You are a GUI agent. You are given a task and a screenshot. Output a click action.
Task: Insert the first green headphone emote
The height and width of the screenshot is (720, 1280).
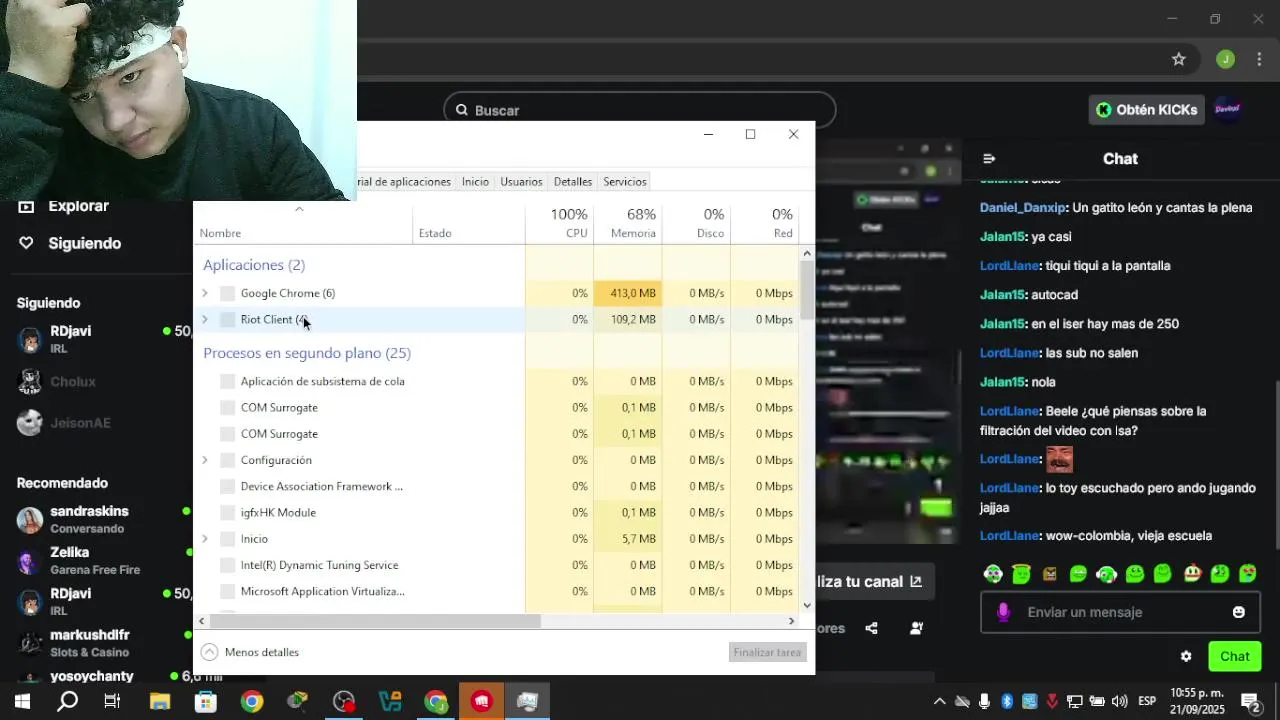[992, 574]
